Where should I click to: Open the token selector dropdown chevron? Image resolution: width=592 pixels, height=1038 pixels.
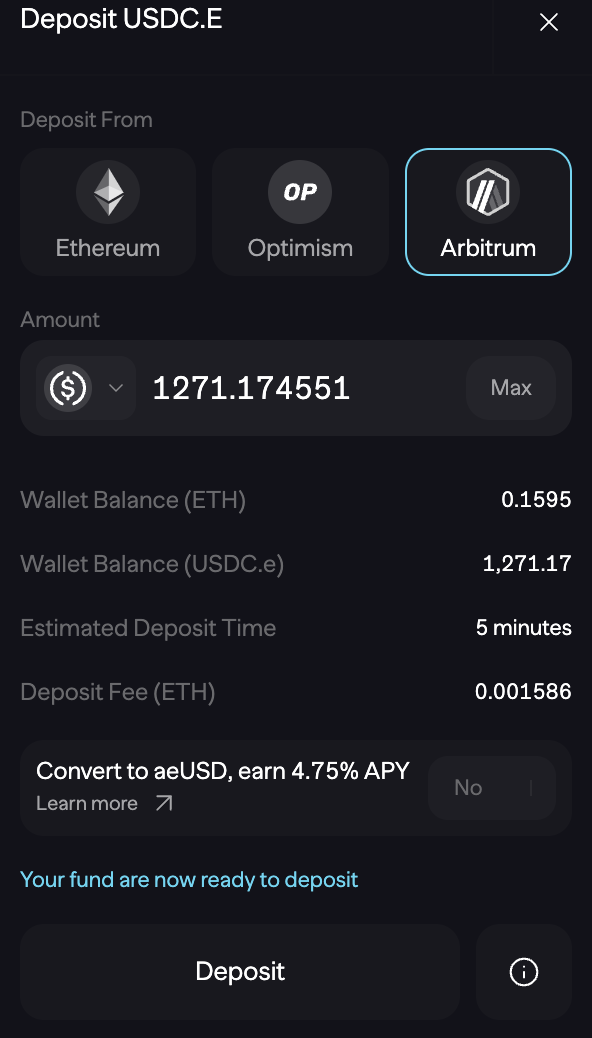click(x=115, y=387)
